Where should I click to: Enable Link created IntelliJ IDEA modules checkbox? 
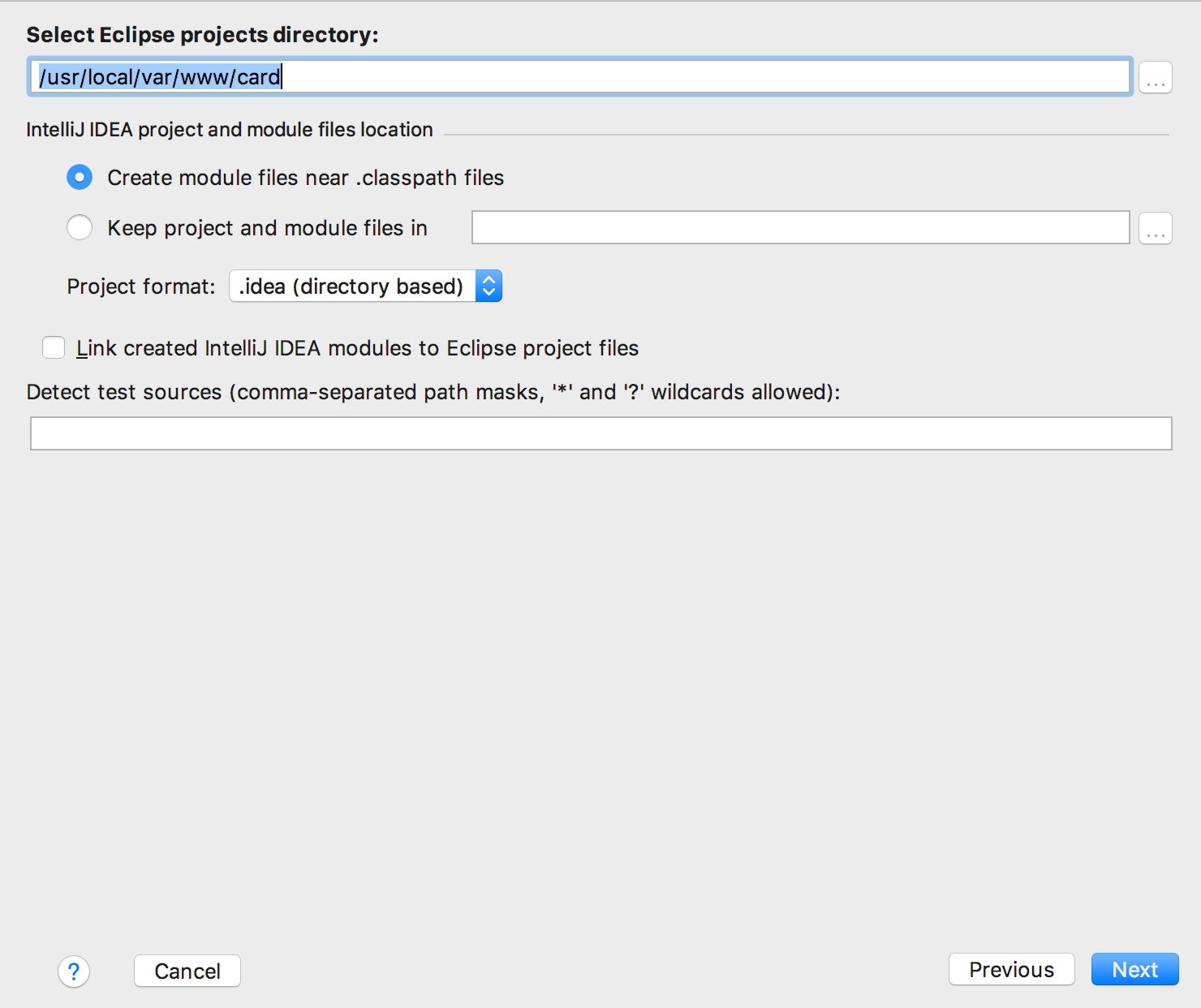coord(54,348)
